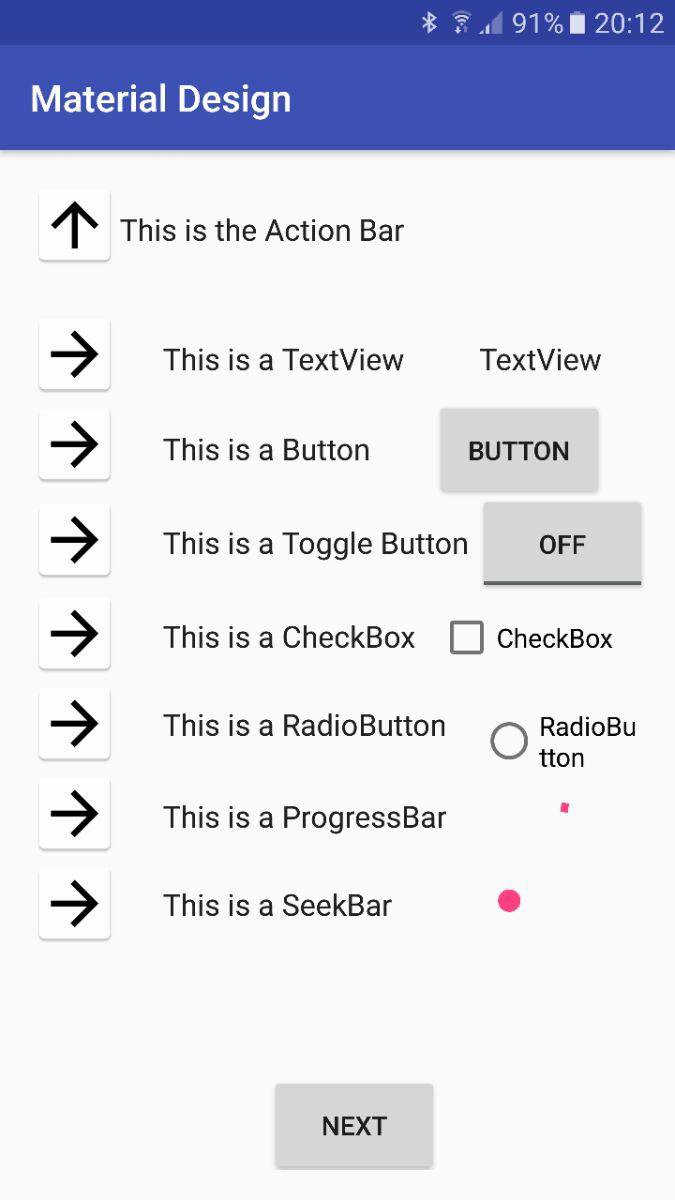Click the arrow icon next to TextView row

73,354
